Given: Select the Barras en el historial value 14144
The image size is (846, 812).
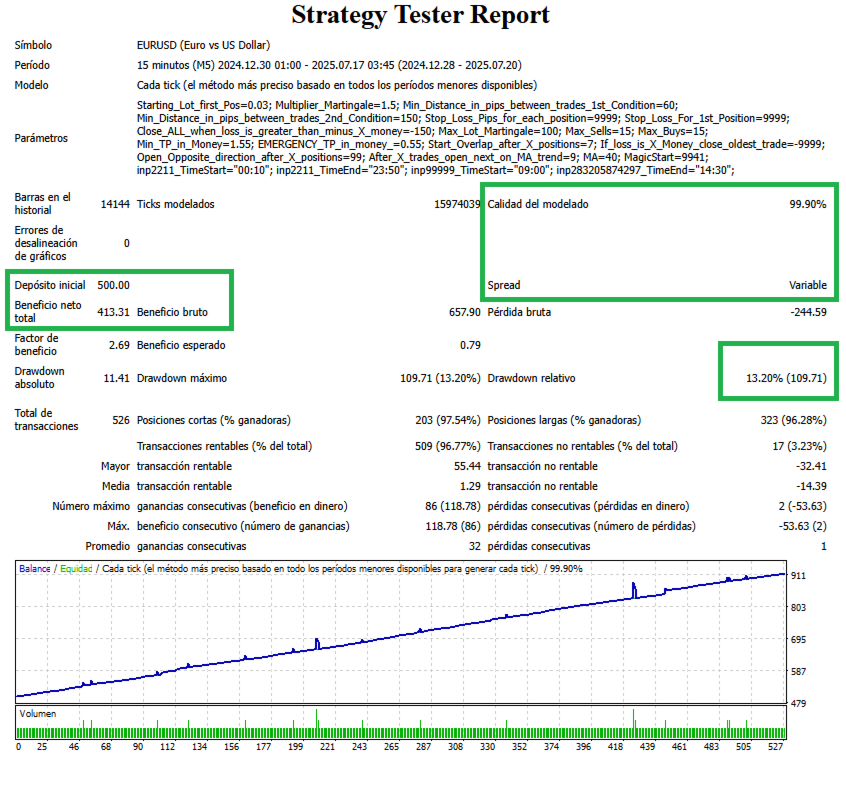Looking at the screenshot, I should pyautogui.click(x=115, y=204).
